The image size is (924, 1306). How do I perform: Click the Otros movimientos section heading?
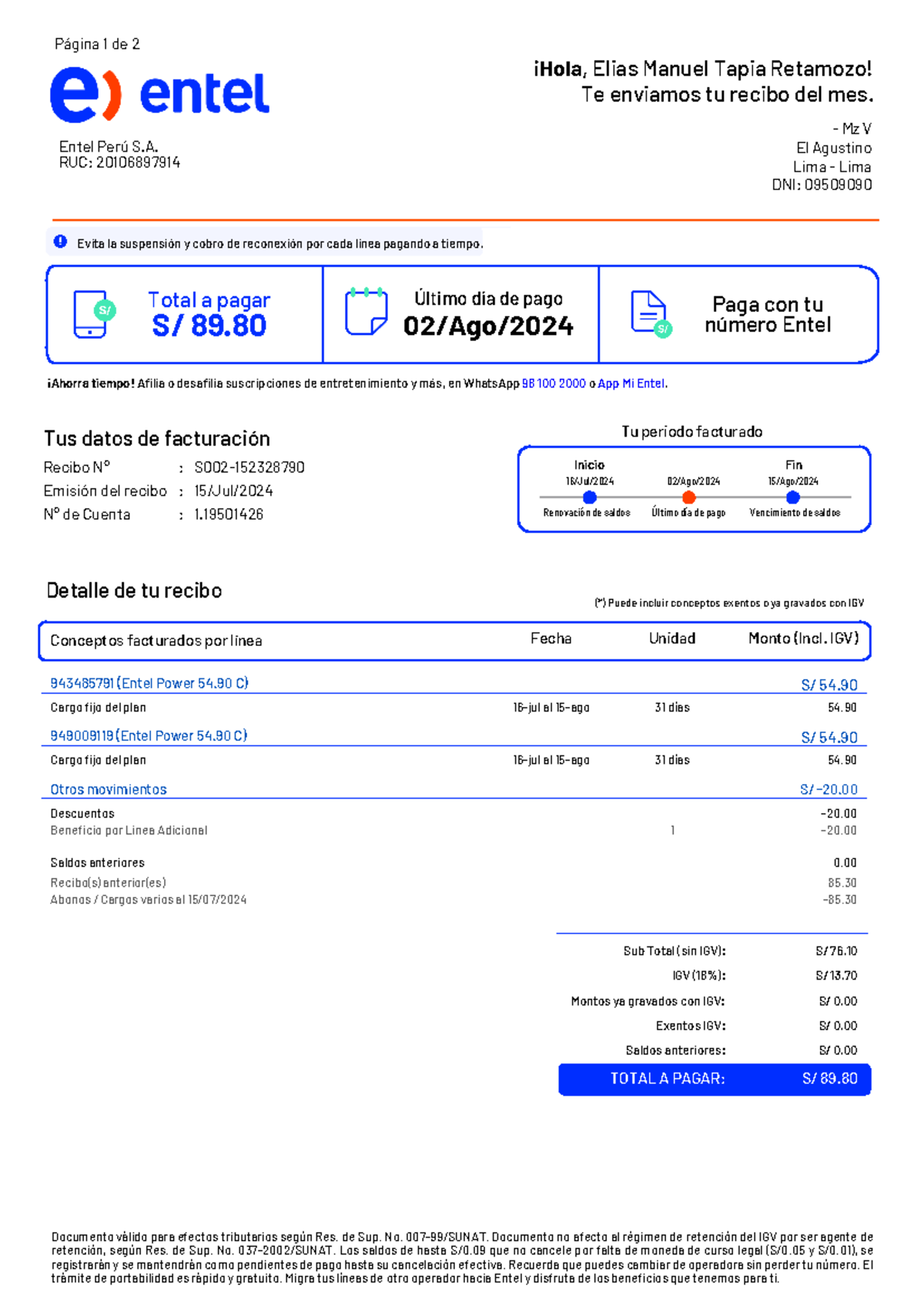pyautogui.click(x=109, y=789)
